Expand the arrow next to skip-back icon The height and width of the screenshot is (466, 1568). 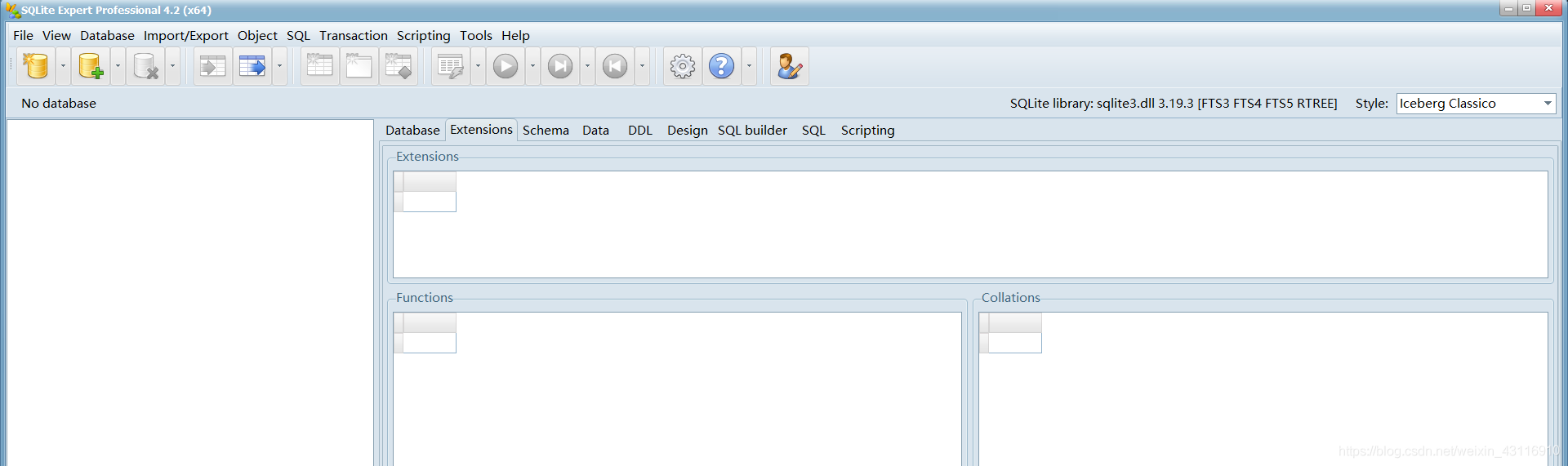tap(642, 66)
